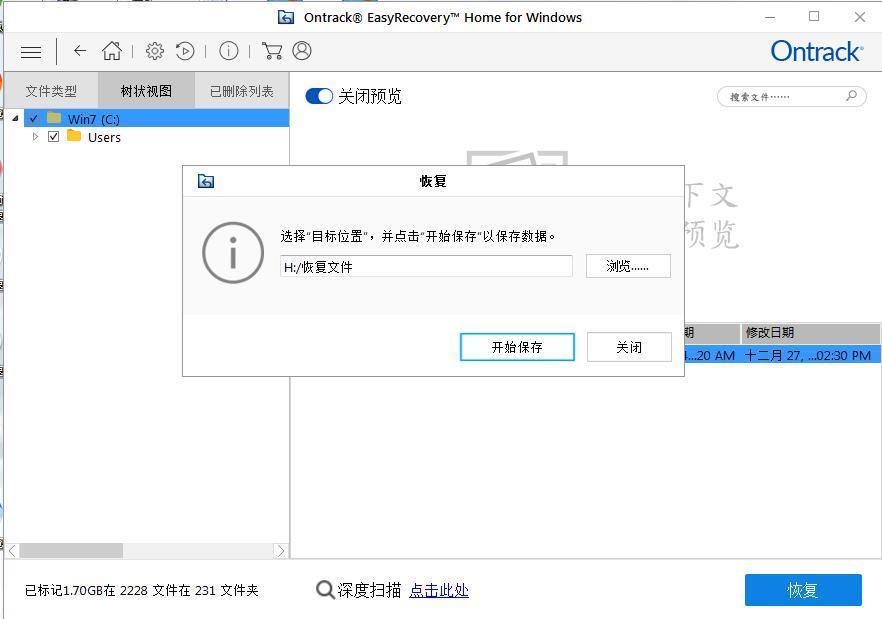Open the user account icon
Image resolution: width=882 pixels, height=619 pixels.
point(302,51)
